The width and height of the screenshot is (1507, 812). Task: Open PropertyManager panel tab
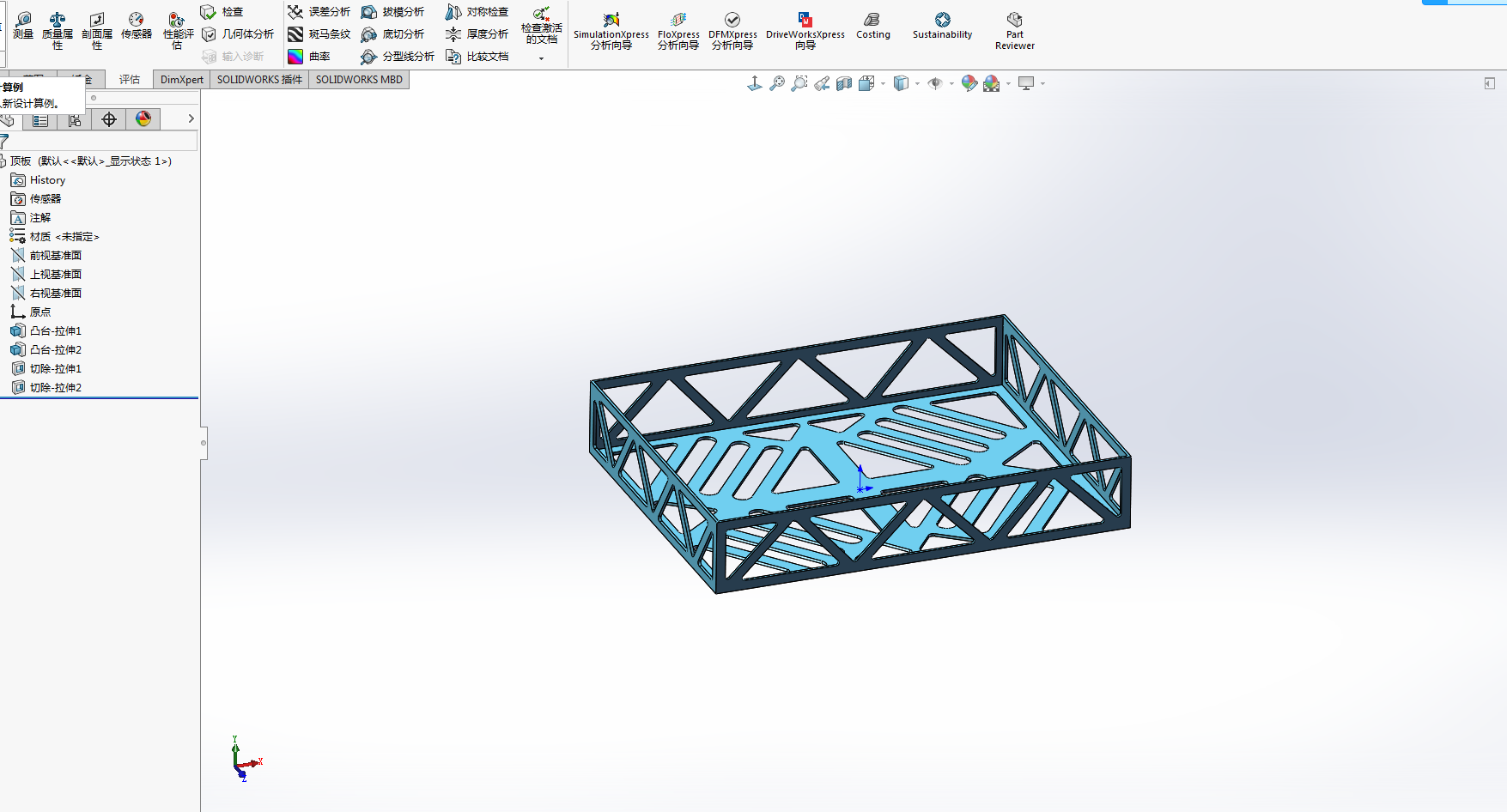[40, 119]
